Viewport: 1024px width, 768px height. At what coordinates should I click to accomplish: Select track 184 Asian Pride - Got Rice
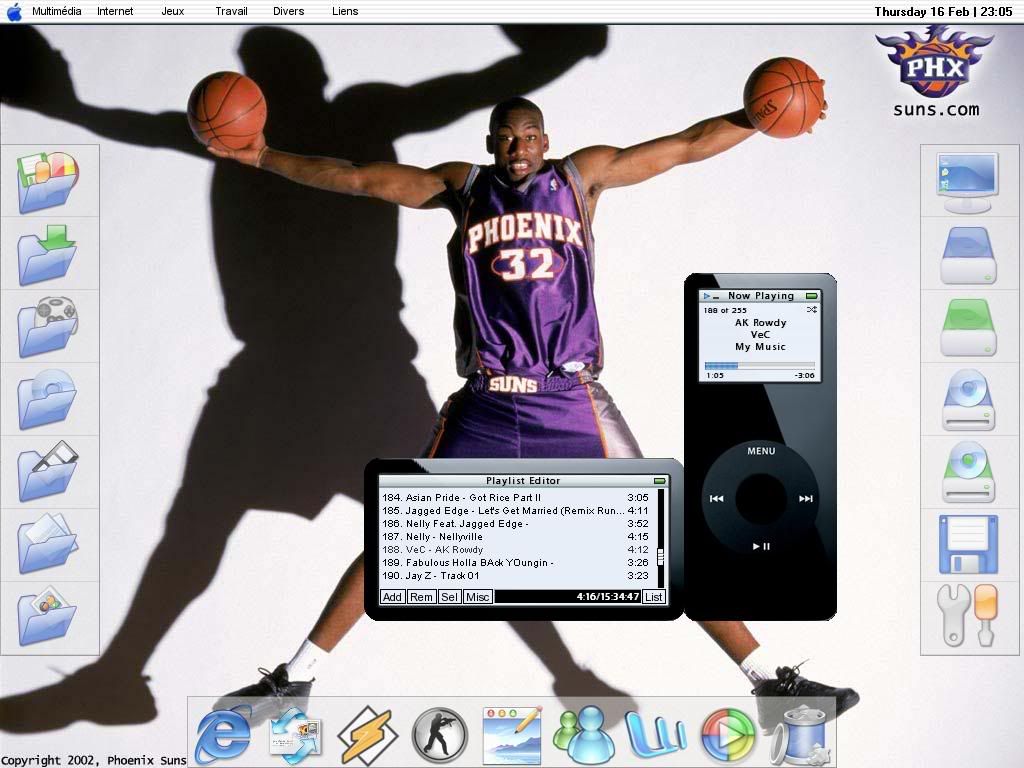pos(515,498)
